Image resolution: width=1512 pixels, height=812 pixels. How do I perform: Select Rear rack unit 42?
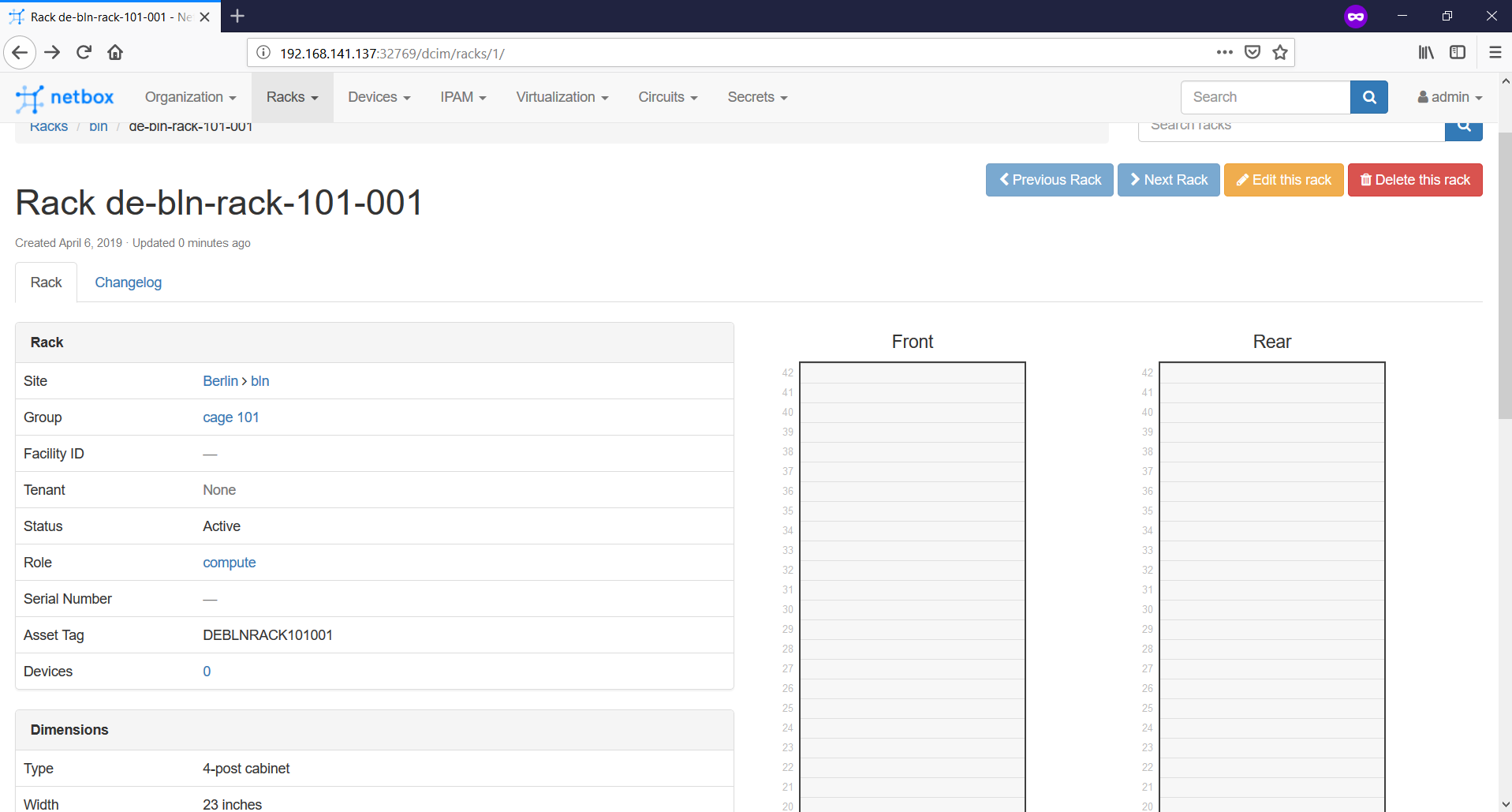click(1272, 373)
